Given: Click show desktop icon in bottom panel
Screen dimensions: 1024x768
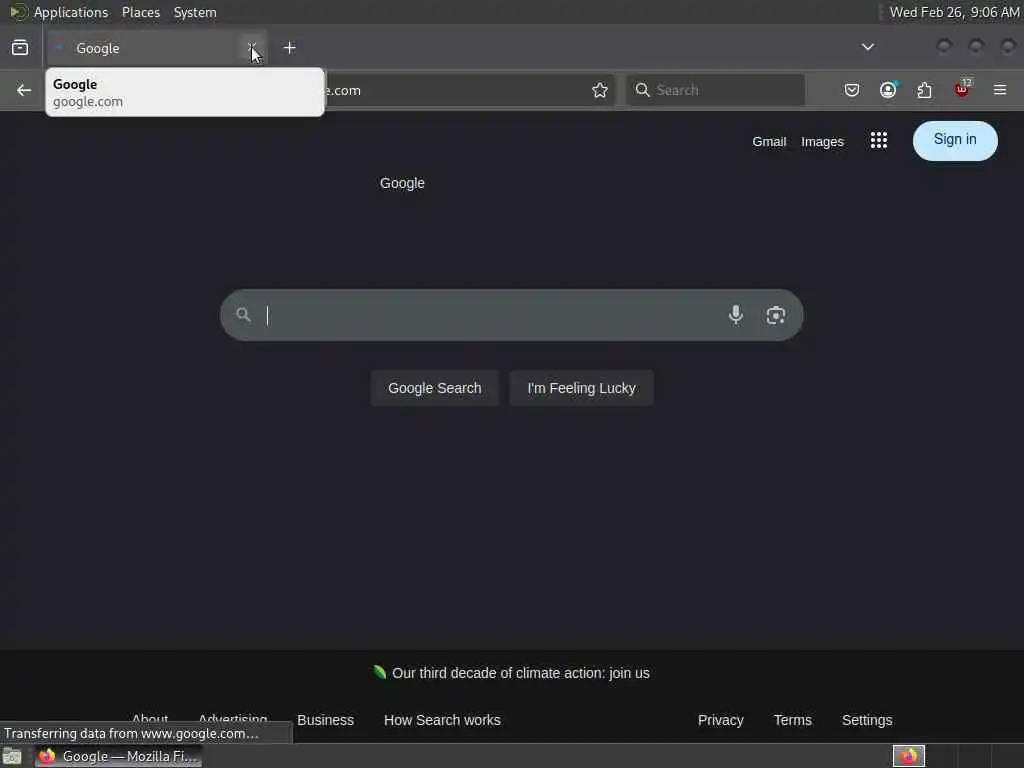Looking at the screenshot, I should coord(12,757).
